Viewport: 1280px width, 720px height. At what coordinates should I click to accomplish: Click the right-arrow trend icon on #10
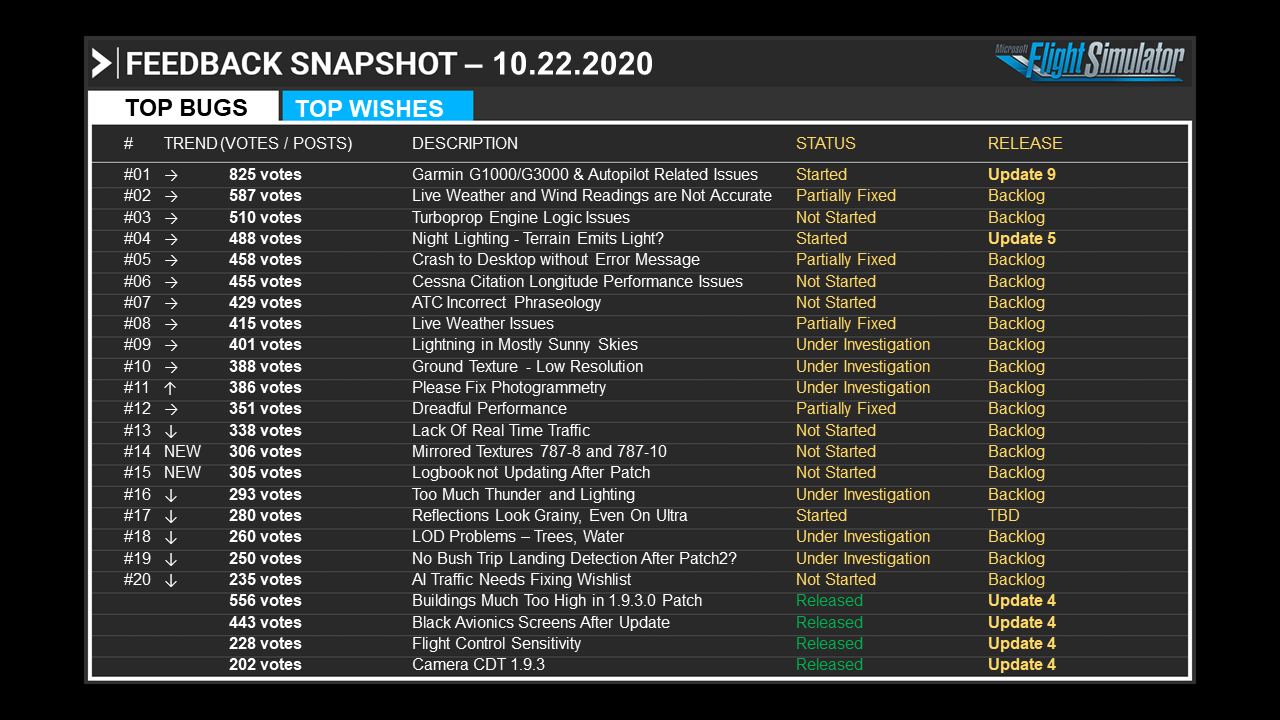coord(171,366)
